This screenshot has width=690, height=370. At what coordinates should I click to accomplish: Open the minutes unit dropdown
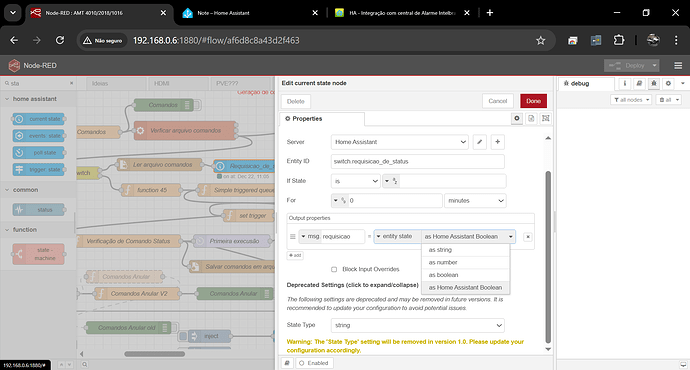[475, 201]
